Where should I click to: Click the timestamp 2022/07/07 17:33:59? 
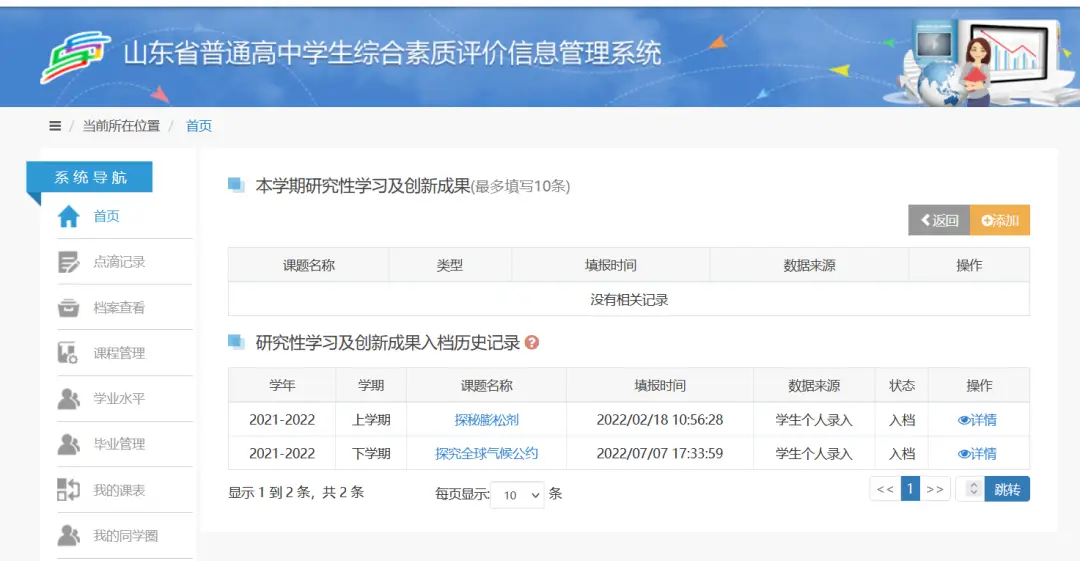(x=660, y=453)
